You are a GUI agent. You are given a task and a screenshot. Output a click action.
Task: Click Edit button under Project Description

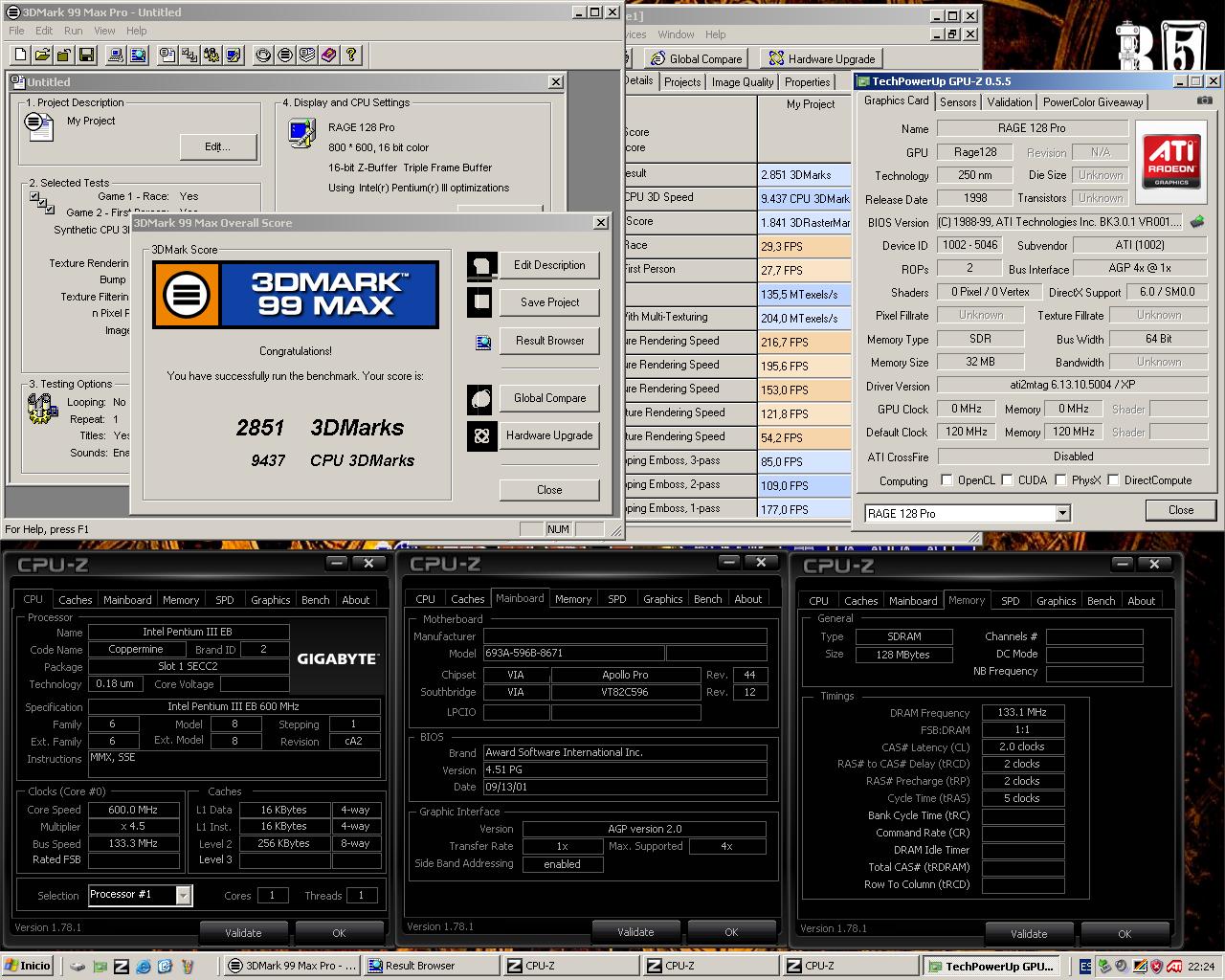pos(218,146)
